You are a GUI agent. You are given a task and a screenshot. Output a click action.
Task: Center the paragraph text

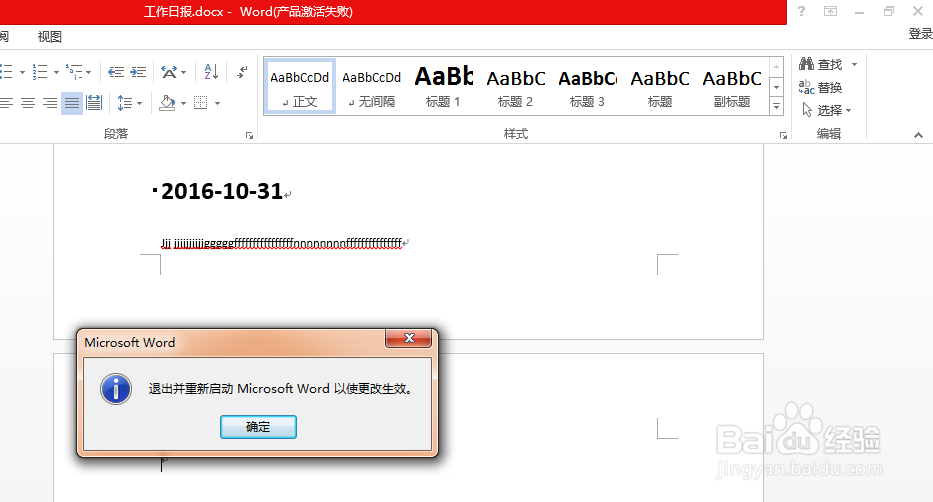(x=28, y=103)
